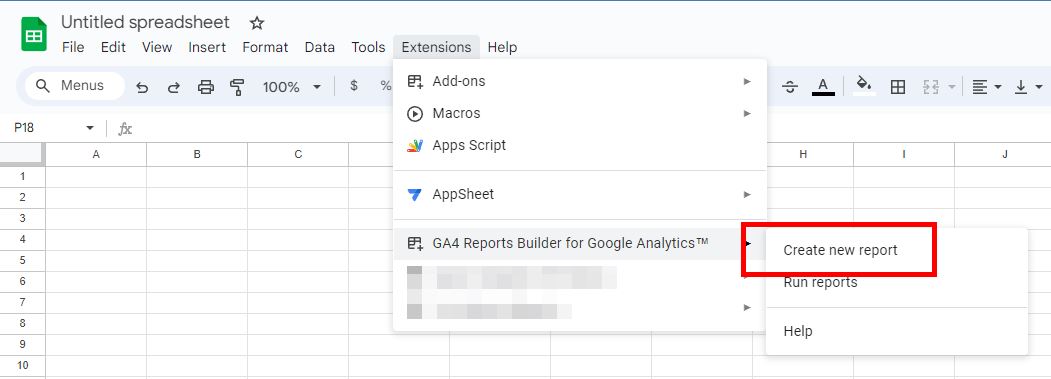Click the arrow beside Add-ons
The image size is (1051, 379).
[747, 81]
